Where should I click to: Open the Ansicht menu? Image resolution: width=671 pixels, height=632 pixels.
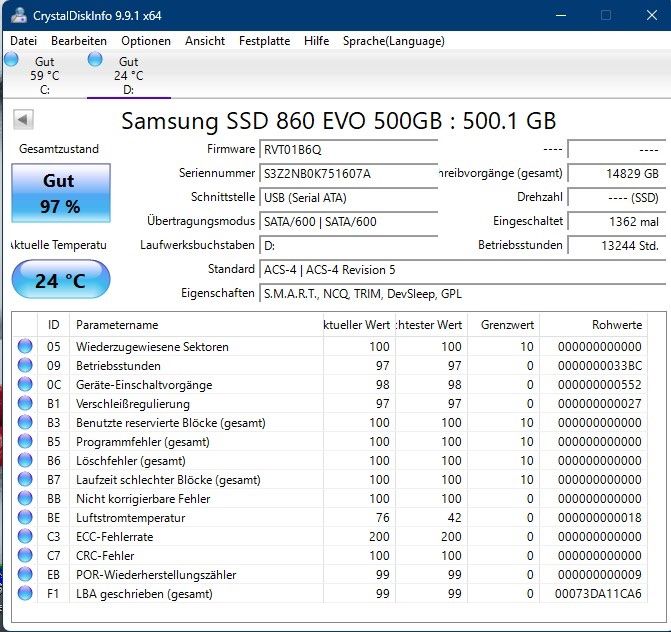205,41
